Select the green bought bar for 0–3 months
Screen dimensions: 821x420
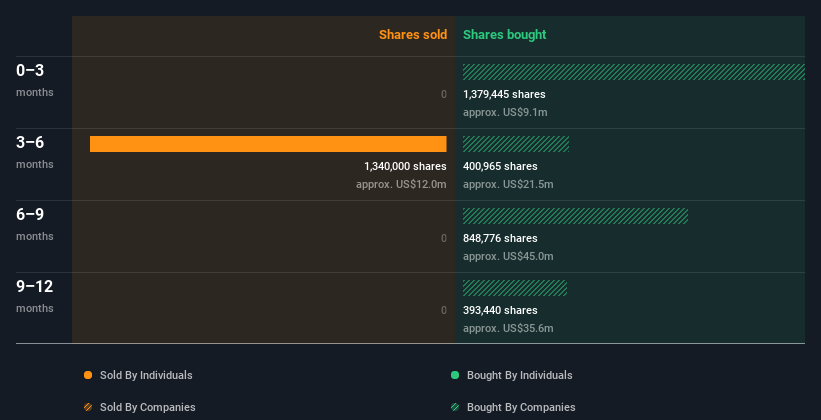pyautogui.click(x=634, y=72)
